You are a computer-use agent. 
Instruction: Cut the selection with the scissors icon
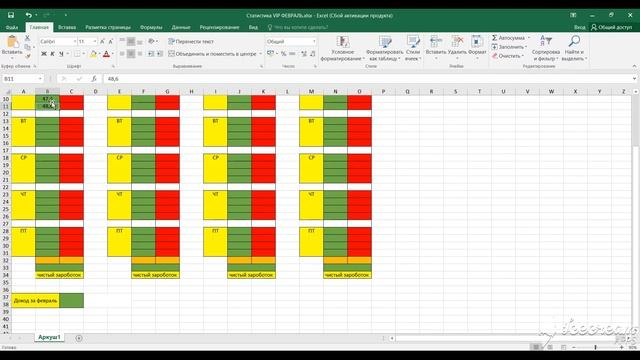27,38
